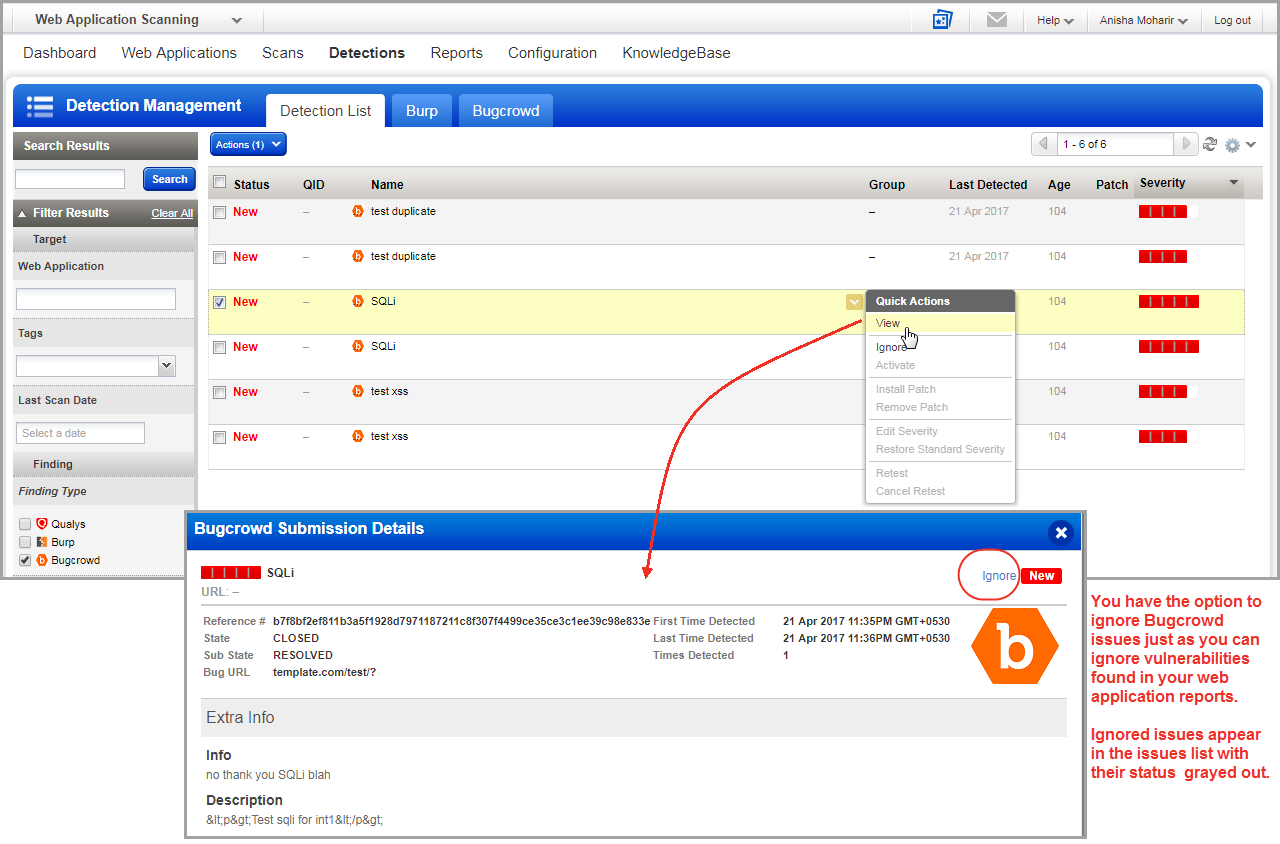Click the Bugcrowd icon in third SQLi row

click(x=358, y=301)
